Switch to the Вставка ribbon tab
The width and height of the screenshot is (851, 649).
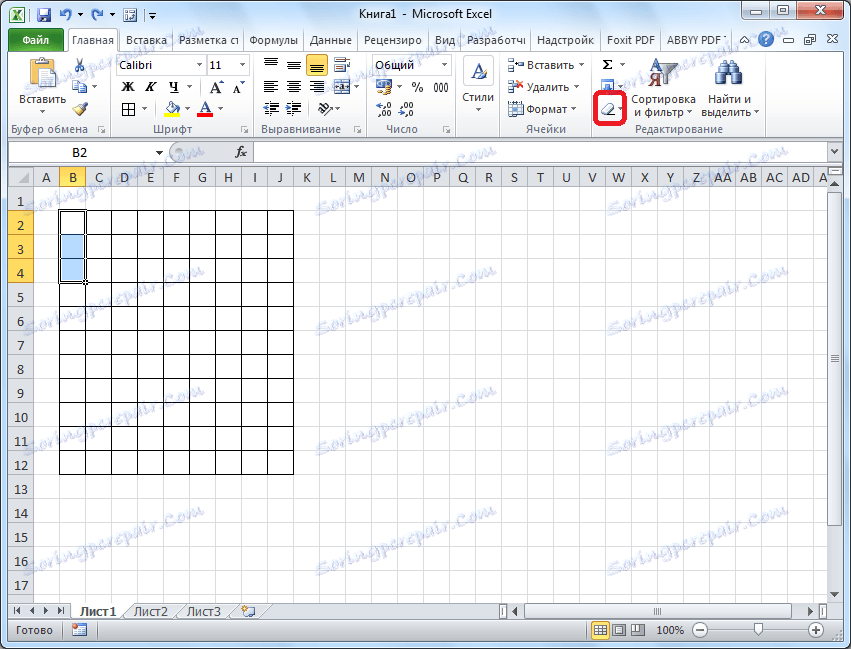click(x=147, y=40)
